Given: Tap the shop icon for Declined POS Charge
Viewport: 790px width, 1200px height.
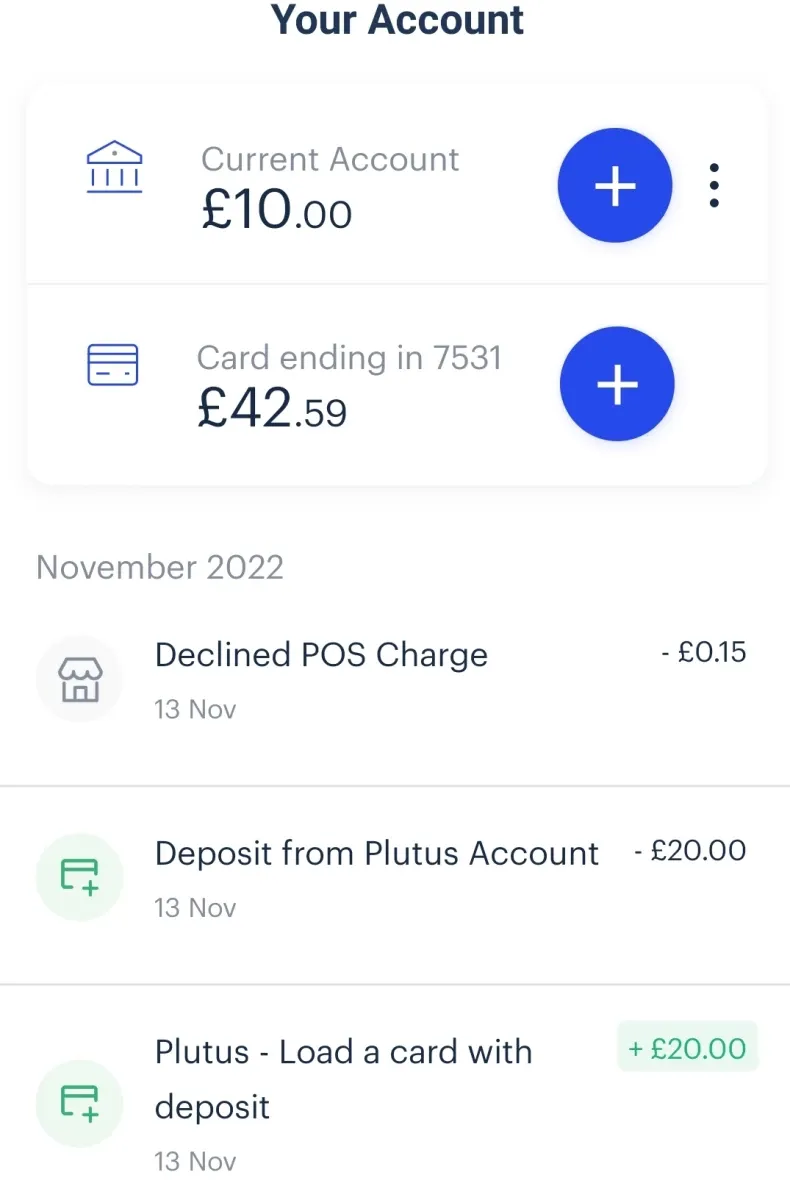Looking at the screenshot, I should (79, 680).
